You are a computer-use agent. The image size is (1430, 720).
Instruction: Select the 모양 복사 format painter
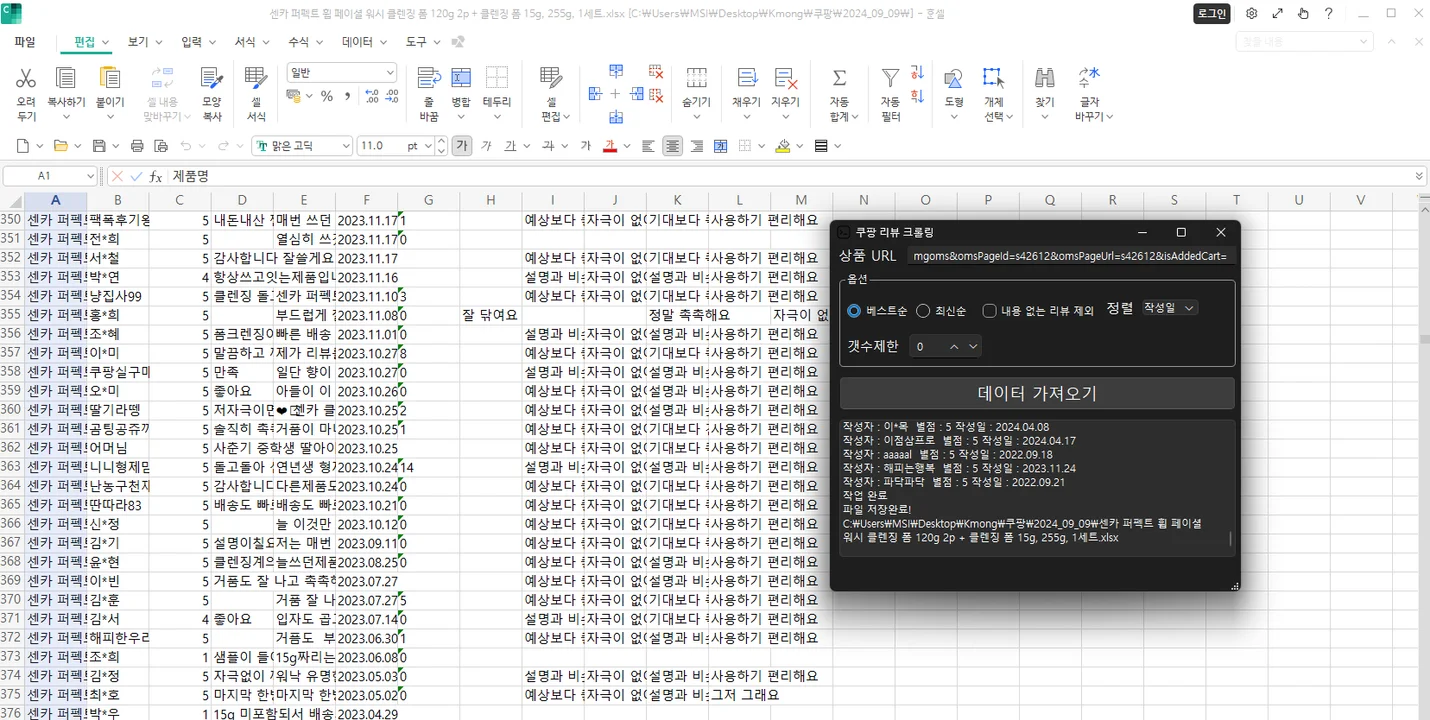[x=211, y=79]
